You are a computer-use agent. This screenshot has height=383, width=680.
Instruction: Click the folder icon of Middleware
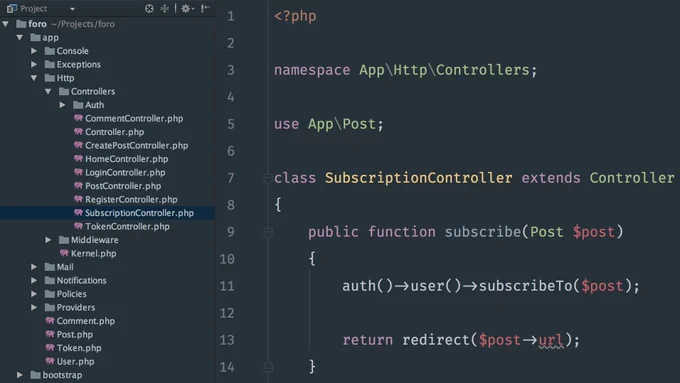tap(64, 239)
